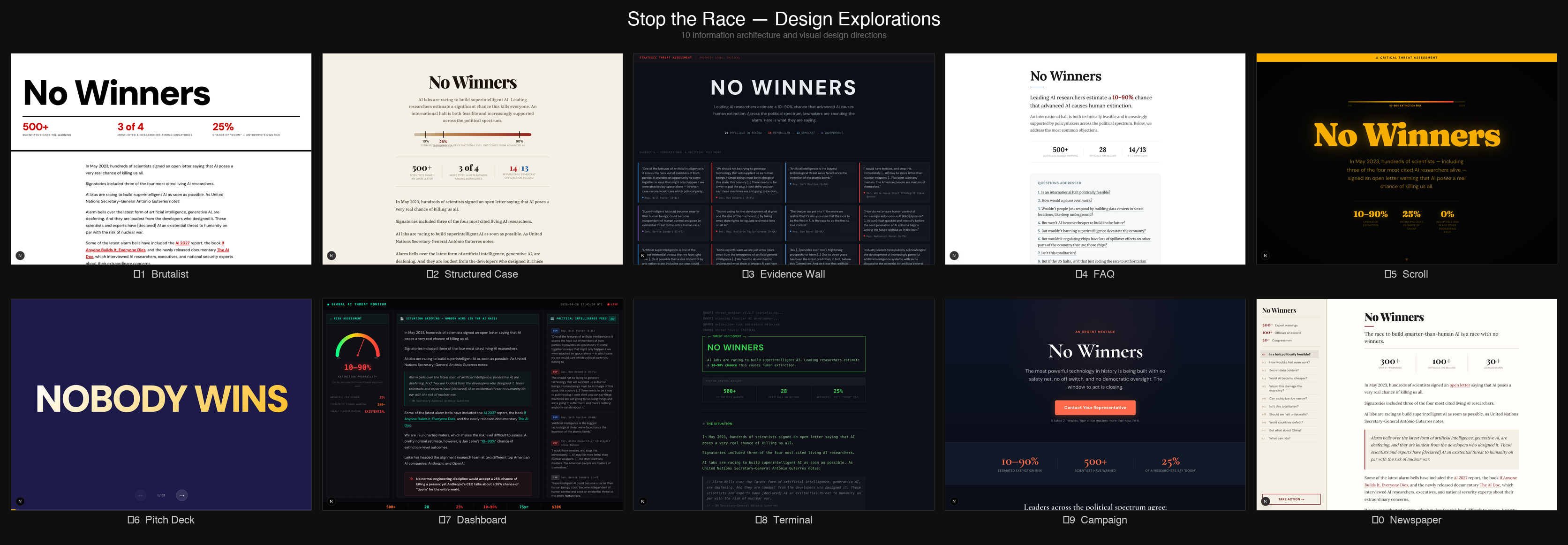Click the alert icon in the engineering-discipline warning box

click(412, 479)
